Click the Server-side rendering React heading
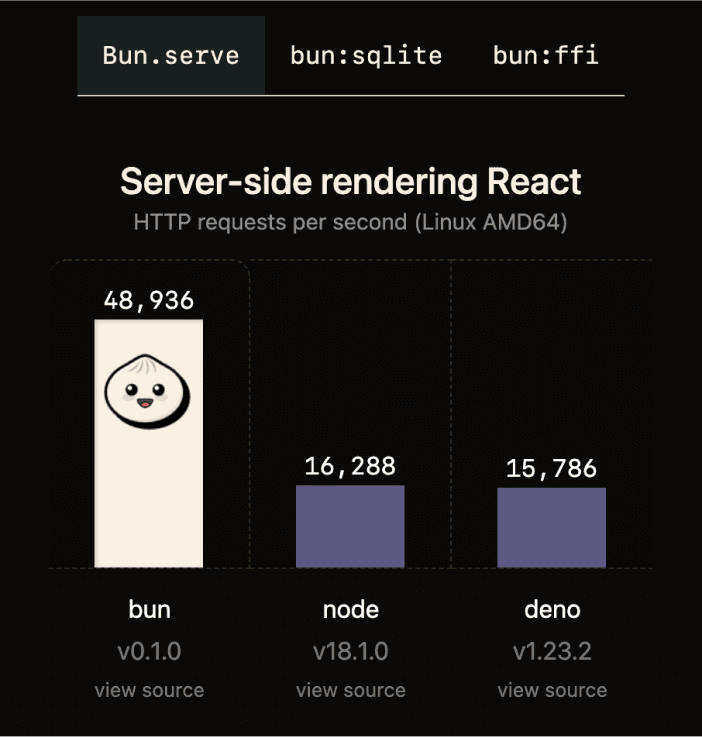This screenshot has height=737, width=702. (x=351, y=182)
